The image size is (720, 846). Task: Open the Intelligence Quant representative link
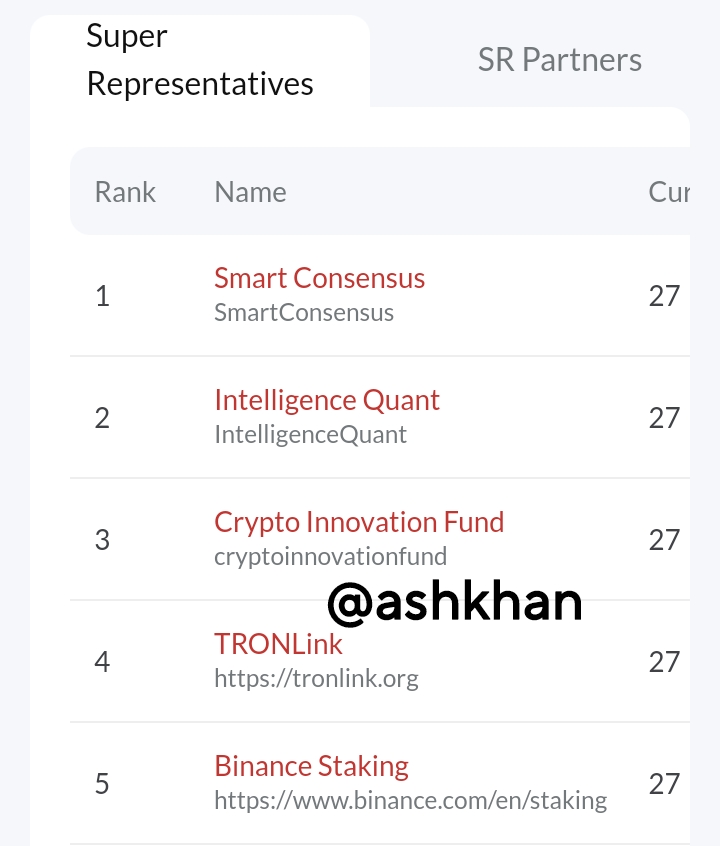[327, 400]
